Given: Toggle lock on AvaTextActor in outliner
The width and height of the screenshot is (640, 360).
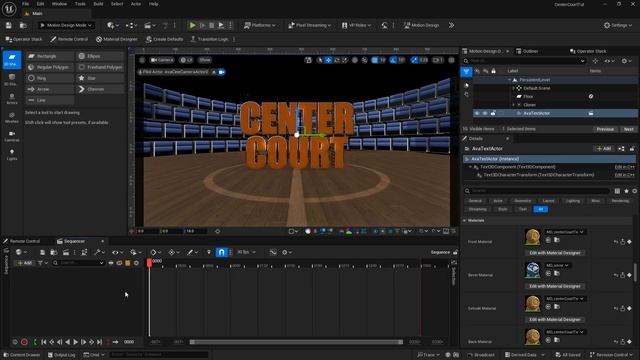Looking at the screenshot, I should (x=493, y=113).
